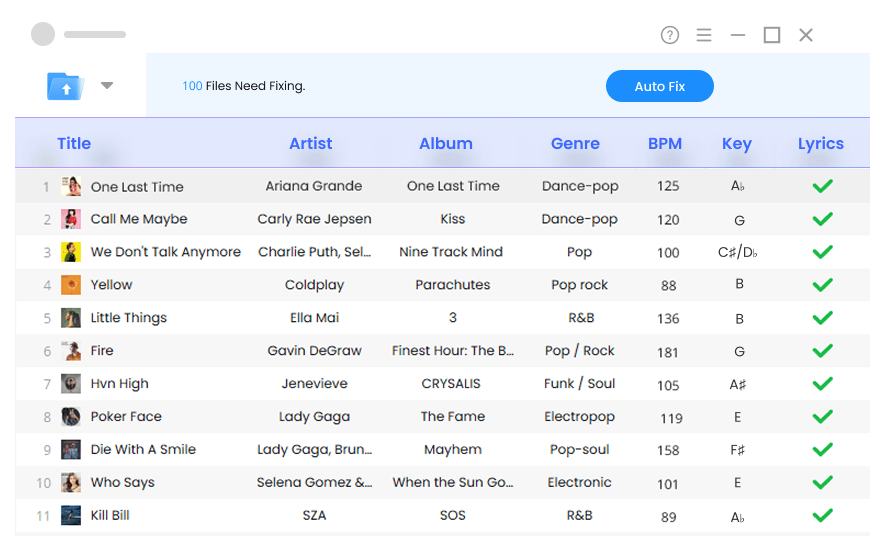Click artist SZA
The image size is (885, 536).
(x=314, y=516)
